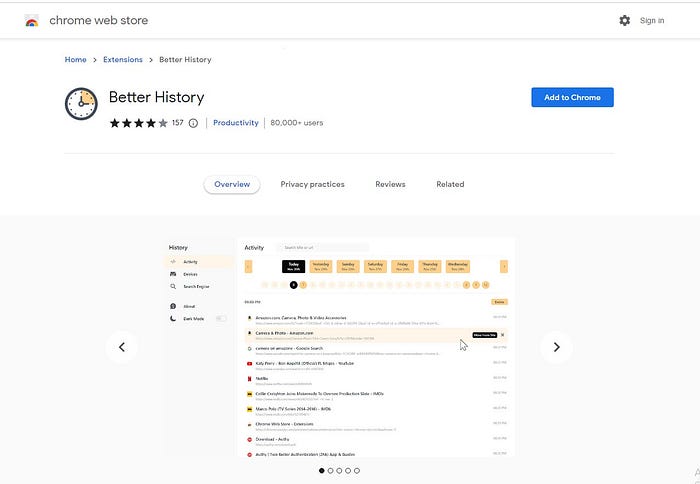Switch to the Privacy practices tab
The image size is (700, 484).
pos(312,184)
